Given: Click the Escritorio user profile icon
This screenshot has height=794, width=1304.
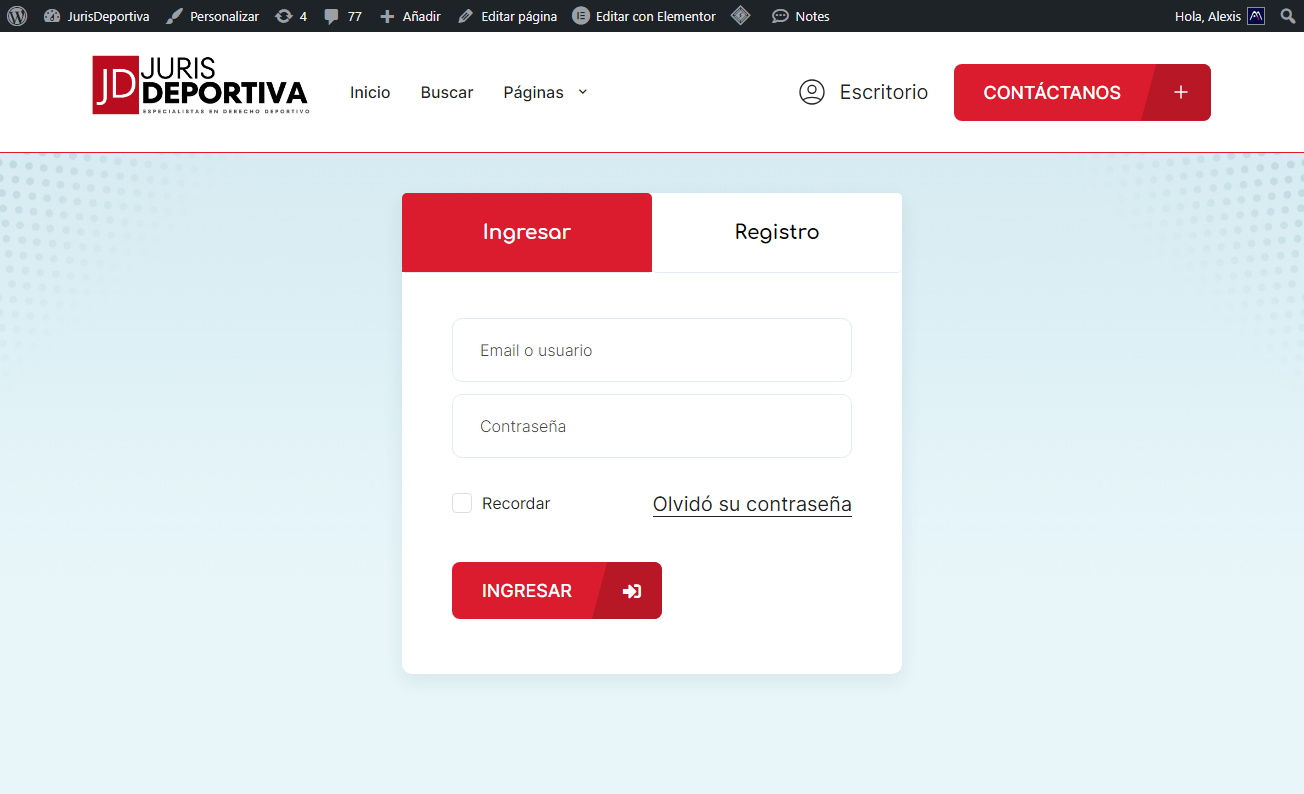Looking at the screenshot, I should (811, 92).
